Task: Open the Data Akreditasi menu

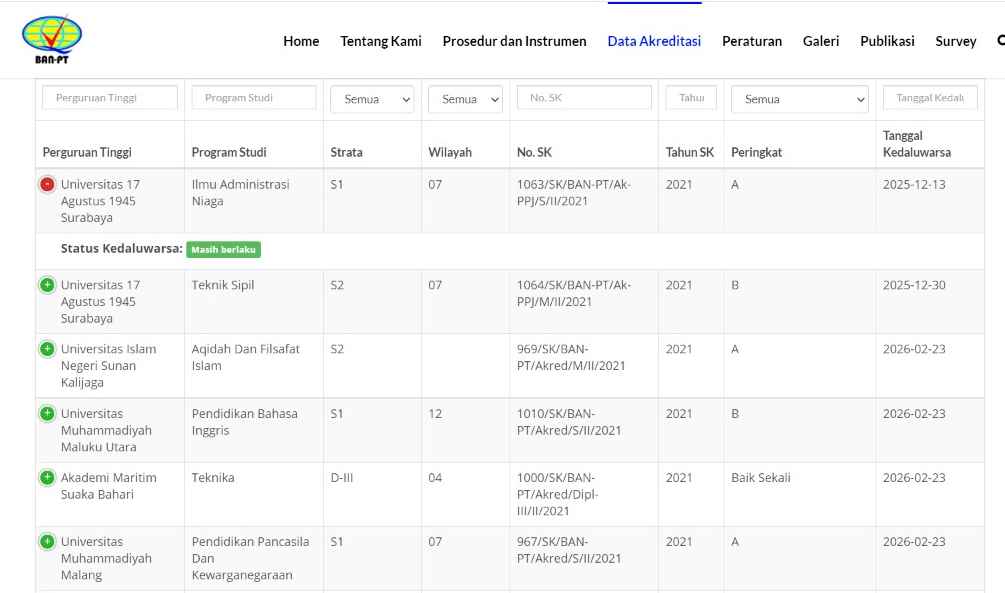Action: click(x=654, y=41)
